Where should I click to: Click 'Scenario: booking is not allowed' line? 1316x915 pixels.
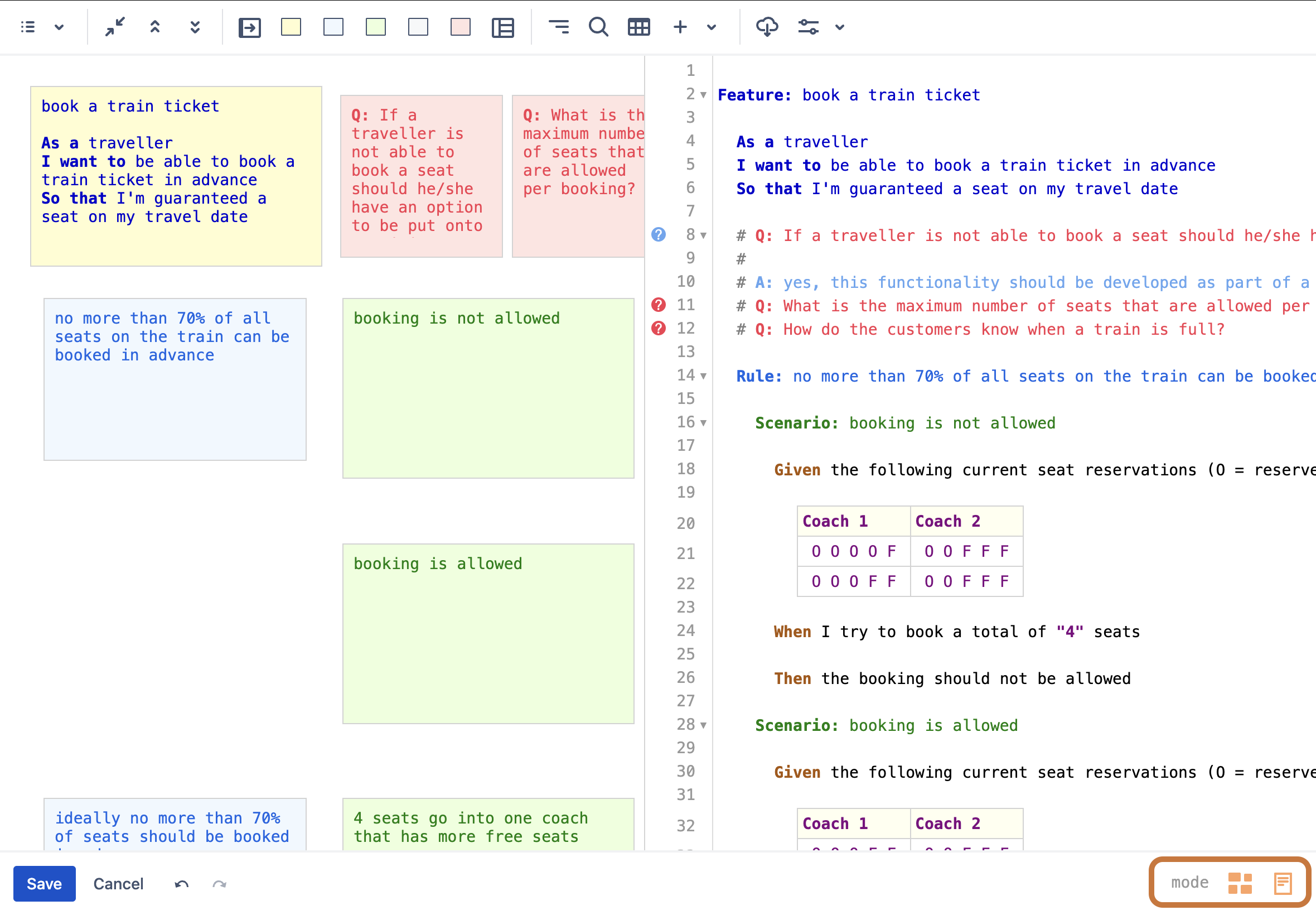(905, 423)
